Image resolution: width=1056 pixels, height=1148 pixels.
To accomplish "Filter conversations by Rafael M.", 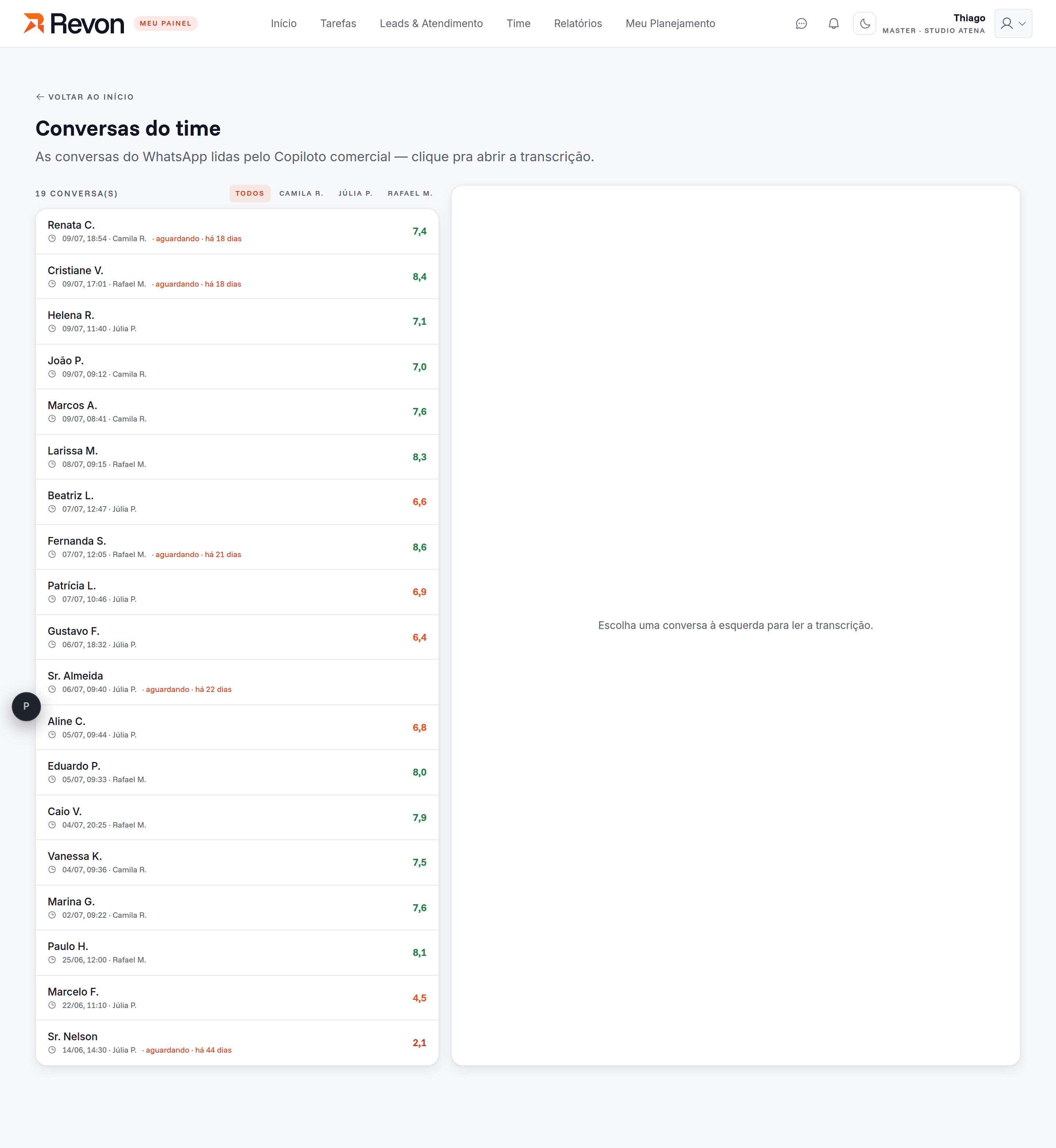I will [x=410, y=194].
